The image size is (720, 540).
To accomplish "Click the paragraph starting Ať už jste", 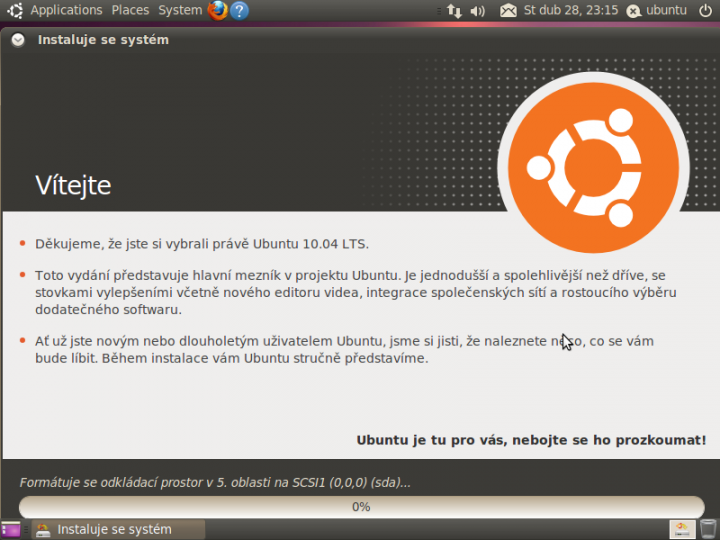I will pyautogui.click(x=344, y=349).
